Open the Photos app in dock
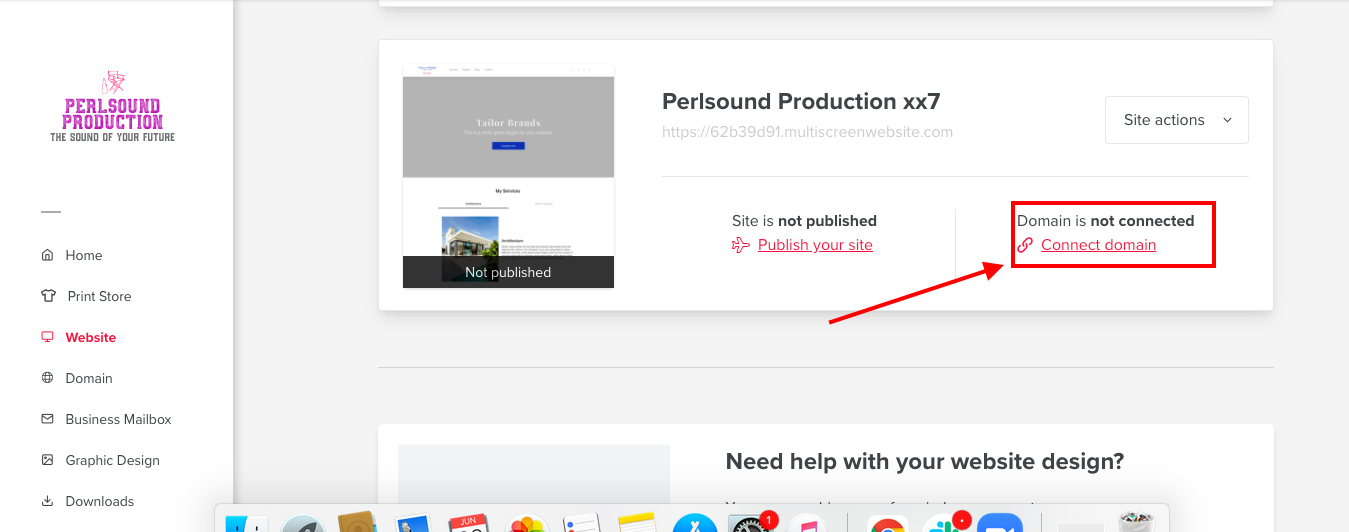 [525, 524]
